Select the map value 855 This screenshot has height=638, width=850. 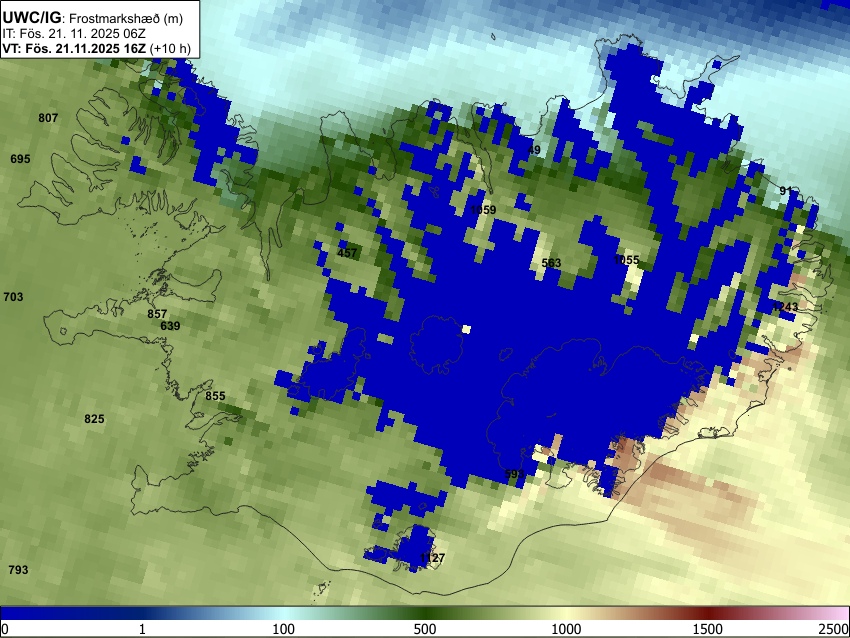point(215,396)
